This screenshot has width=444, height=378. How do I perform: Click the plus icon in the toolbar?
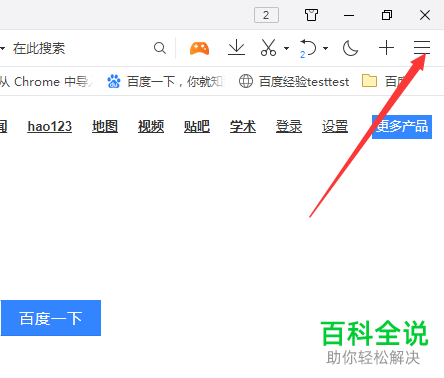point(386,48)
